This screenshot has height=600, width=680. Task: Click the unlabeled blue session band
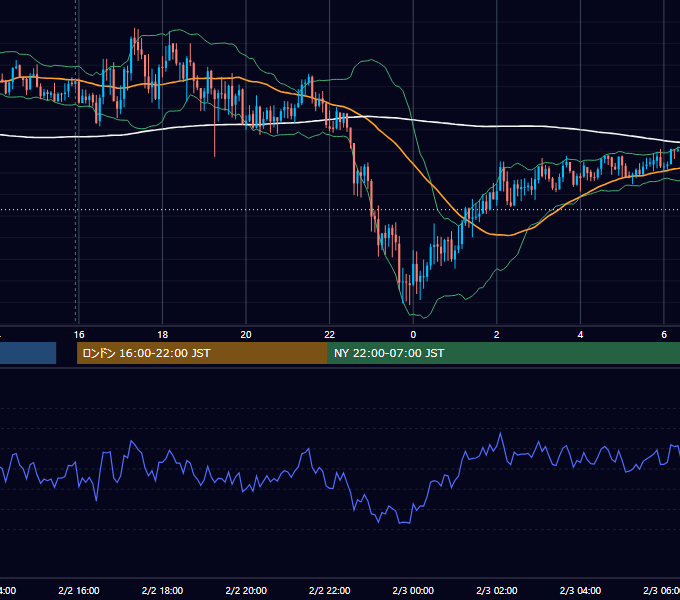(28, 353)
